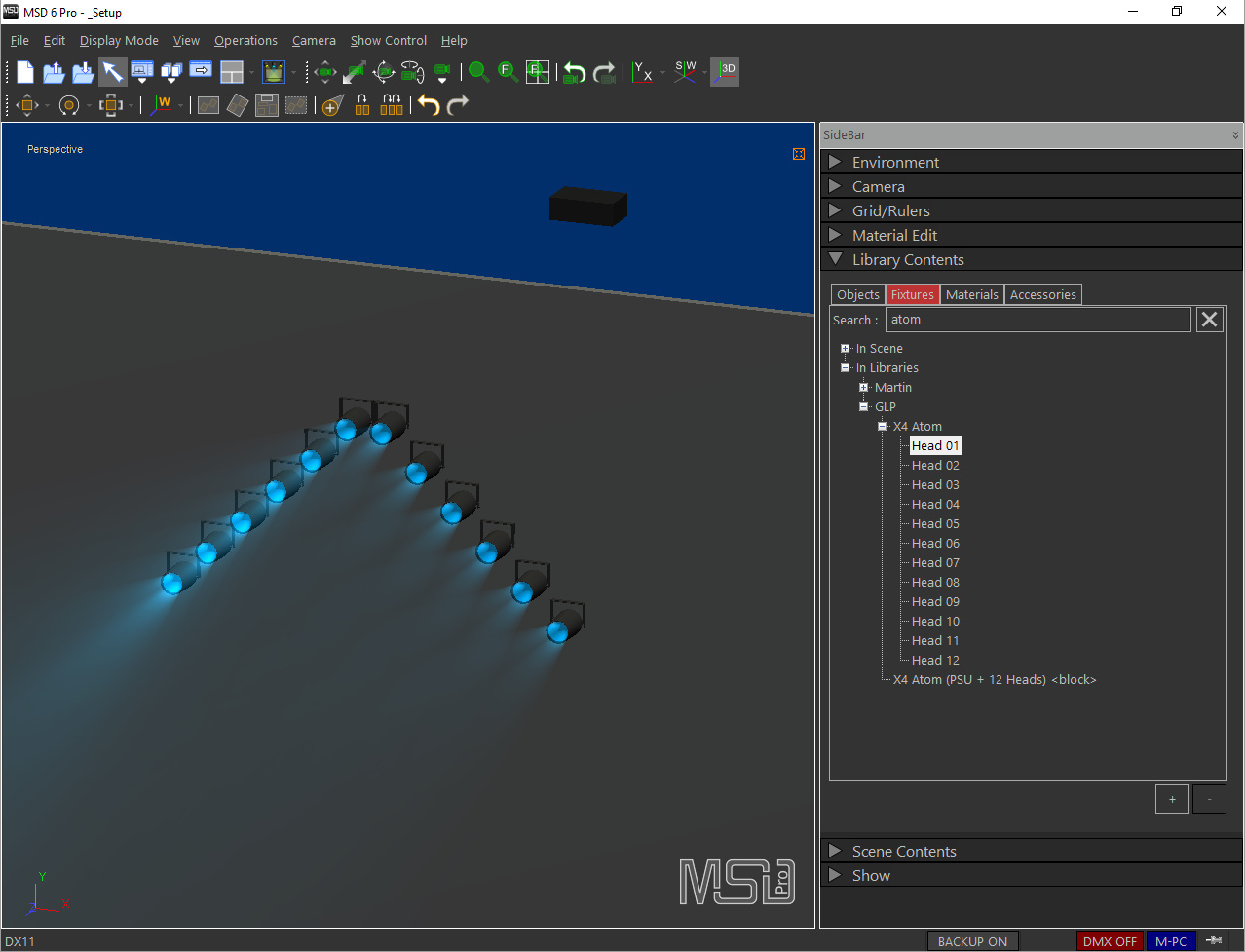Image resolution: width=1245 pixels, height=952 pixels.
Task: Expand the In Scene tree node
Action: coord(845,348)
